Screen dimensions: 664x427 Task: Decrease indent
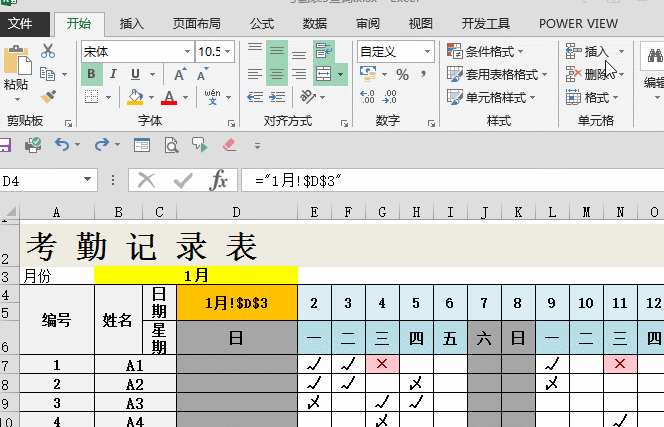(255, 97)
